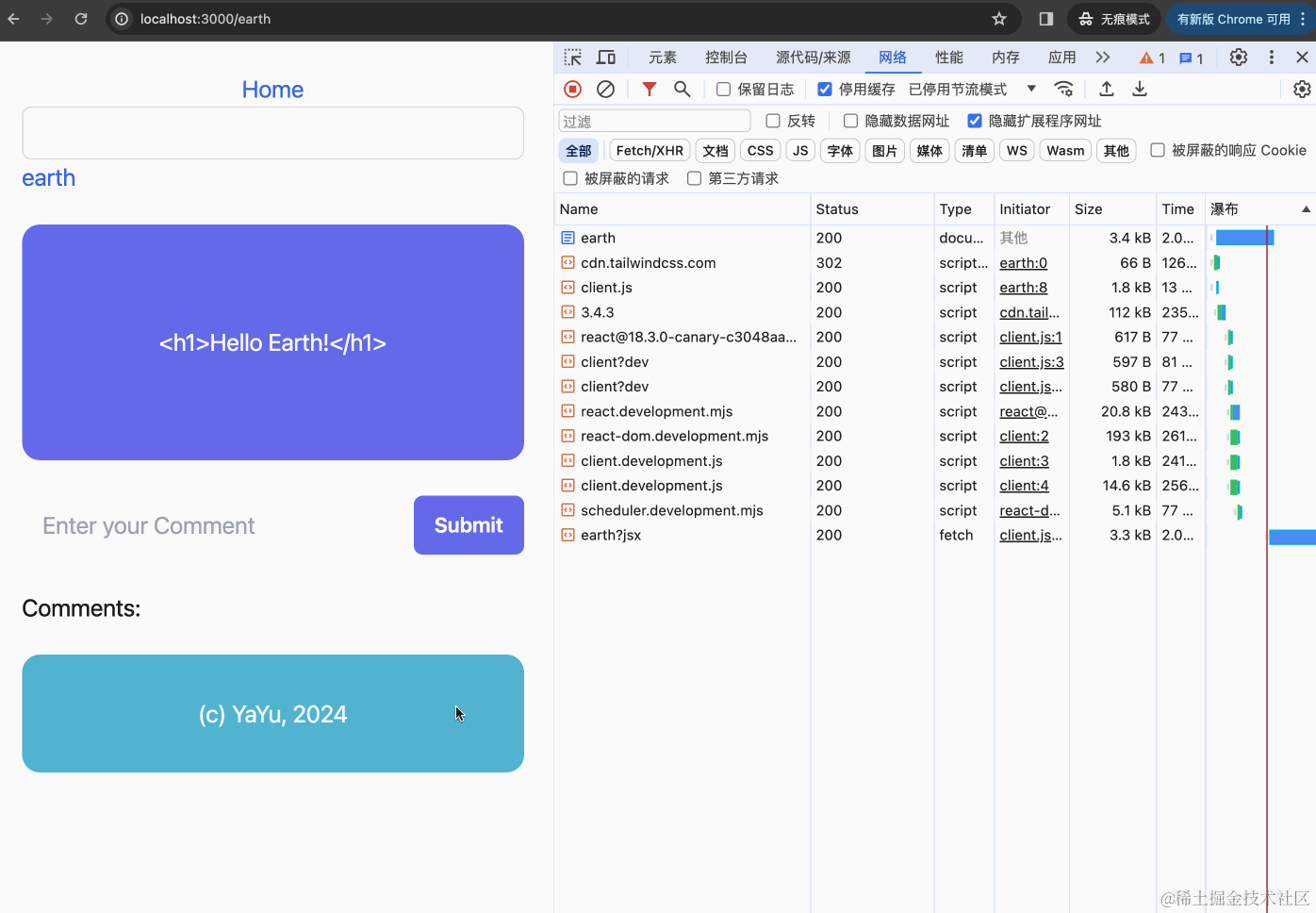Image resolution: width=1316 pixels, height=913 pixels.
Task: Stop recording network log red icon
Action: (x=572, y=88)
